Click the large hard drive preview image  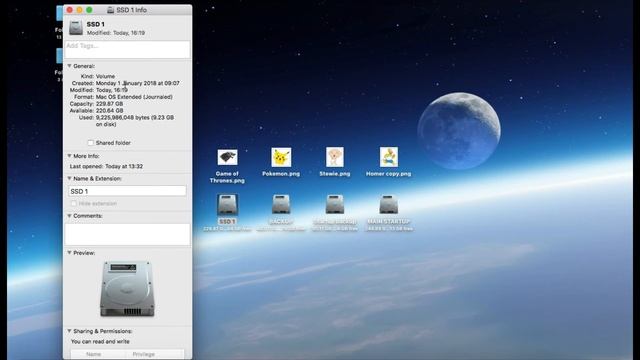[127, 289]
